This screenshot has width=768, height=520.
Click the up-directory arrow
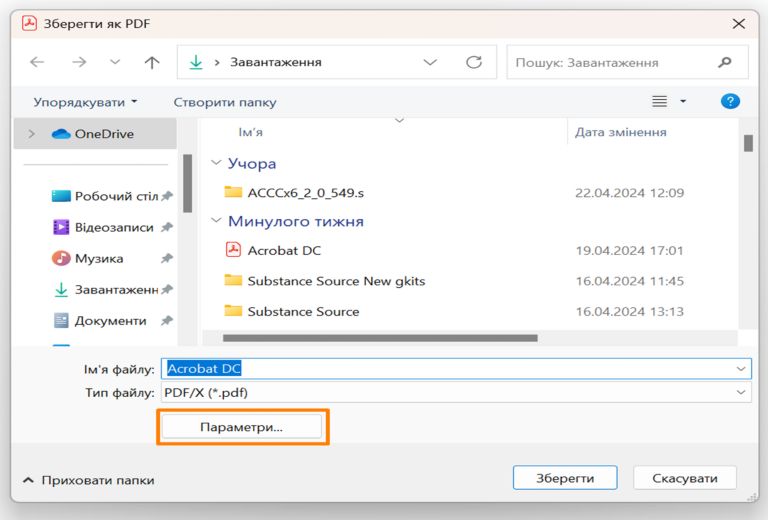click(x=152, y=62)
